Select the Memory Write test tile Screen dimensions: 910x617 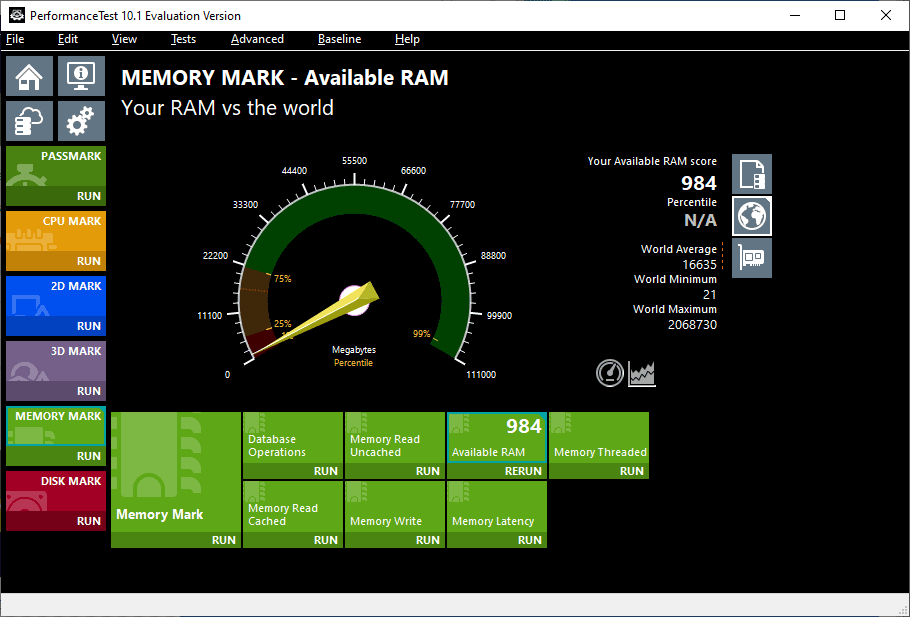click(x=395, y=507)
